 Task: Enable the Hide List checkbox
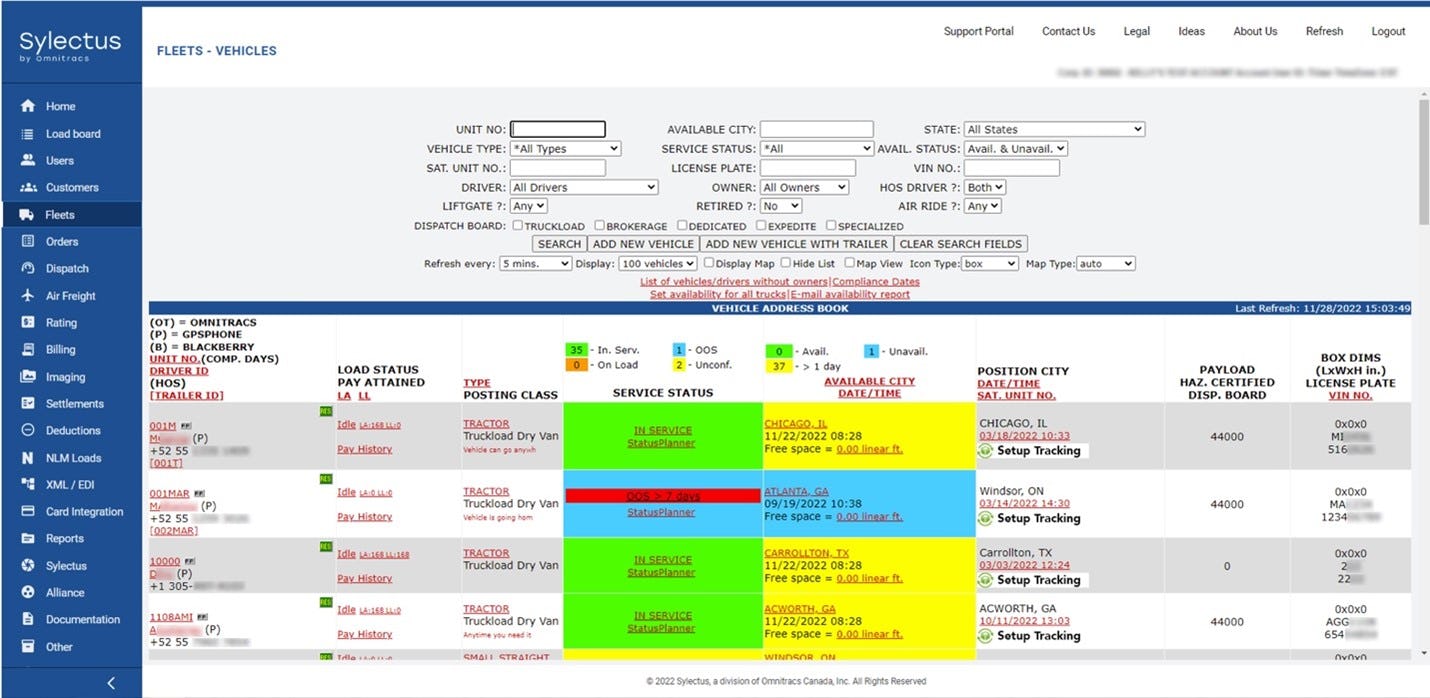(x=784, y=263)
